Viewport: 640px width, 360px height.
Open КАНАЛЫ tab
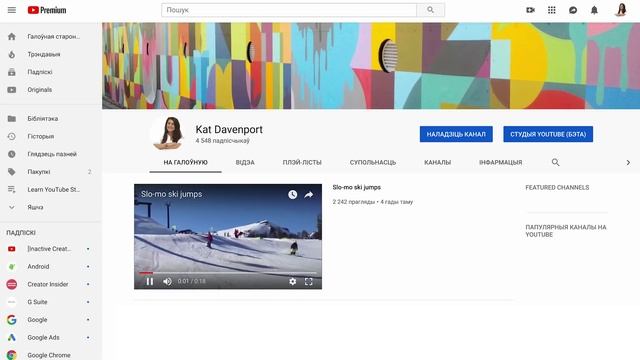[438, 162]
